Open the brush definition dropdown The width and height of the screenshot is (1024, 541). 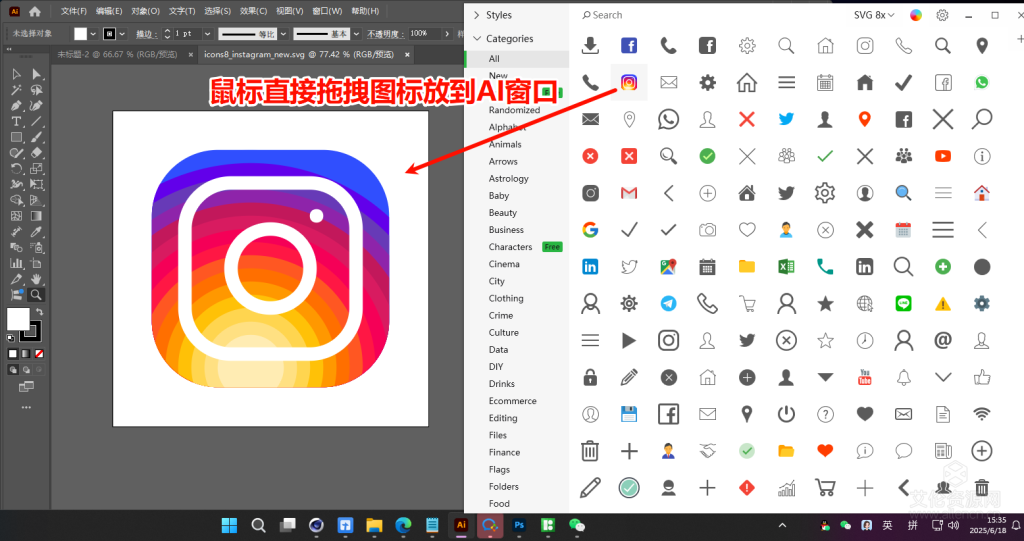(356, 33)
